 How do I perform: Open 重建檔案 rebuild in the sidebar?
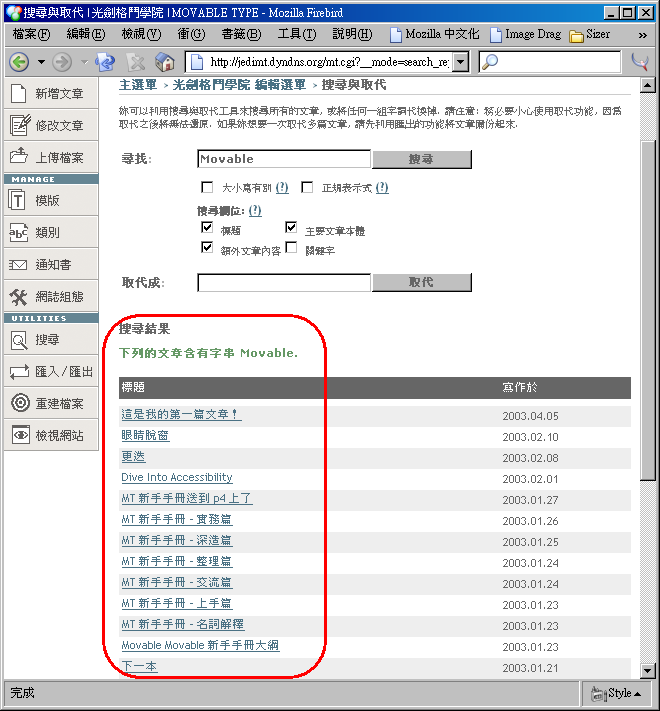click(51, 403)
